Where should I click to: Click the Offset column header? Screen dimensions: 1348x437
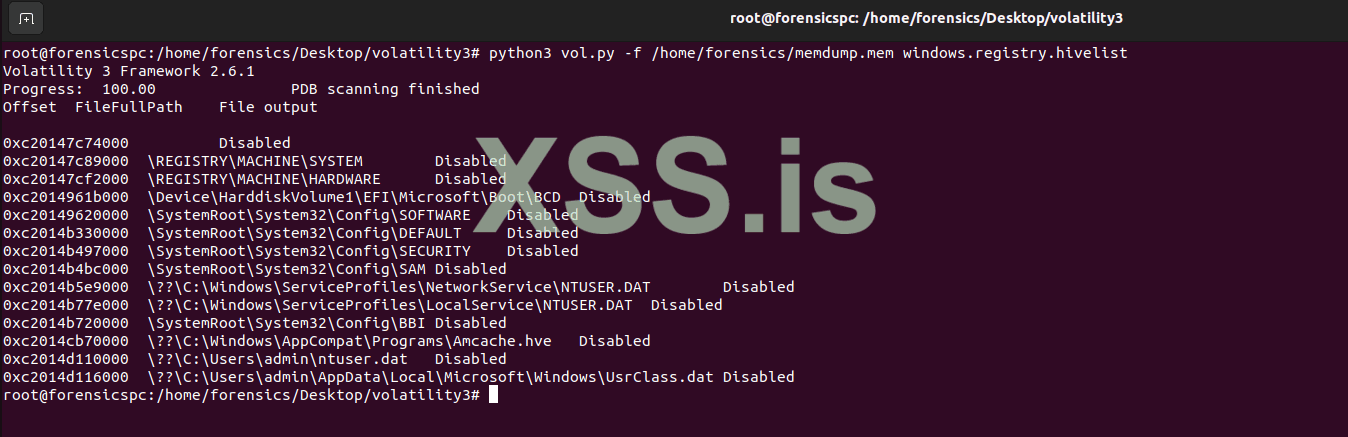[x=30, y=107]
